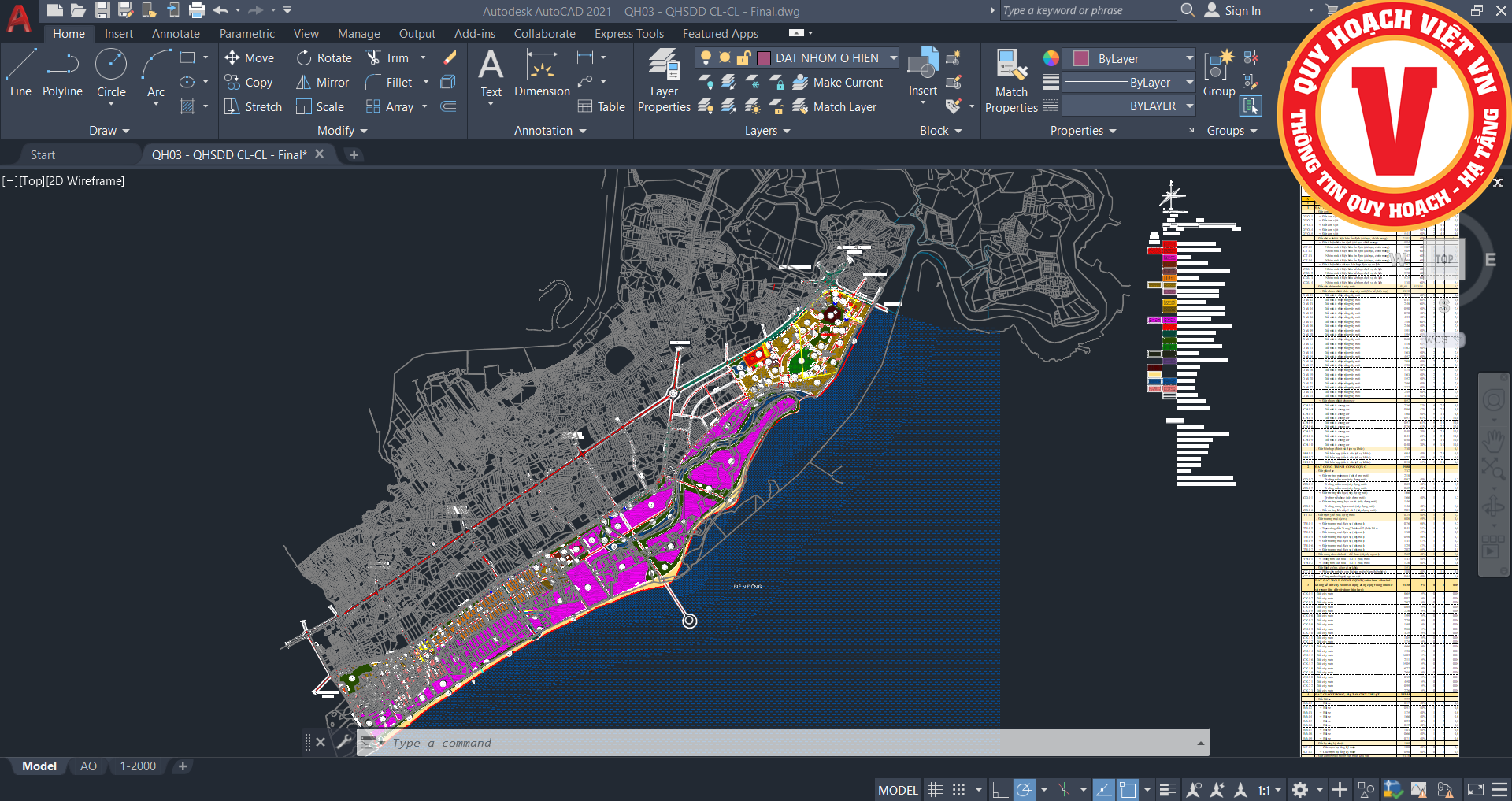
Task: Open the 1-2000 layout tab
Action: click(138, 766)
